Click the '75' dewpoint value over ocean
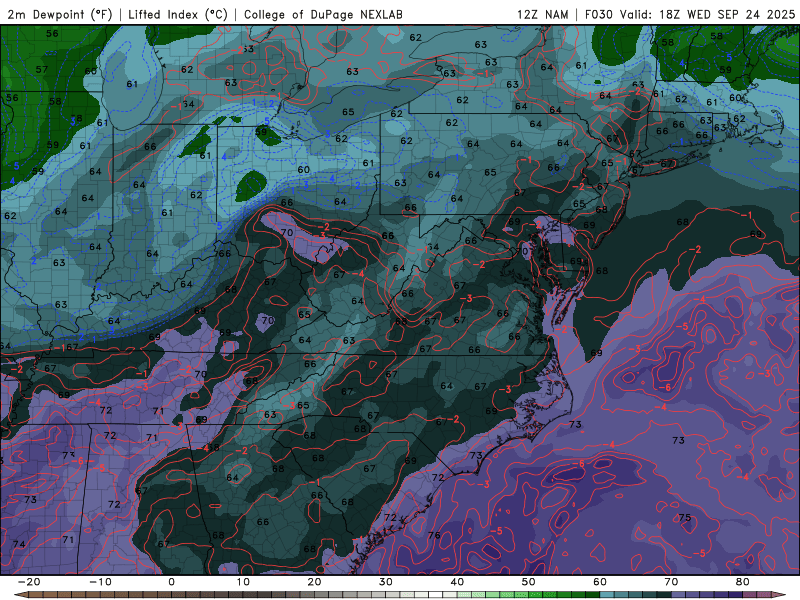This screenshot has width=800, height=600. [x=685, y=517]
